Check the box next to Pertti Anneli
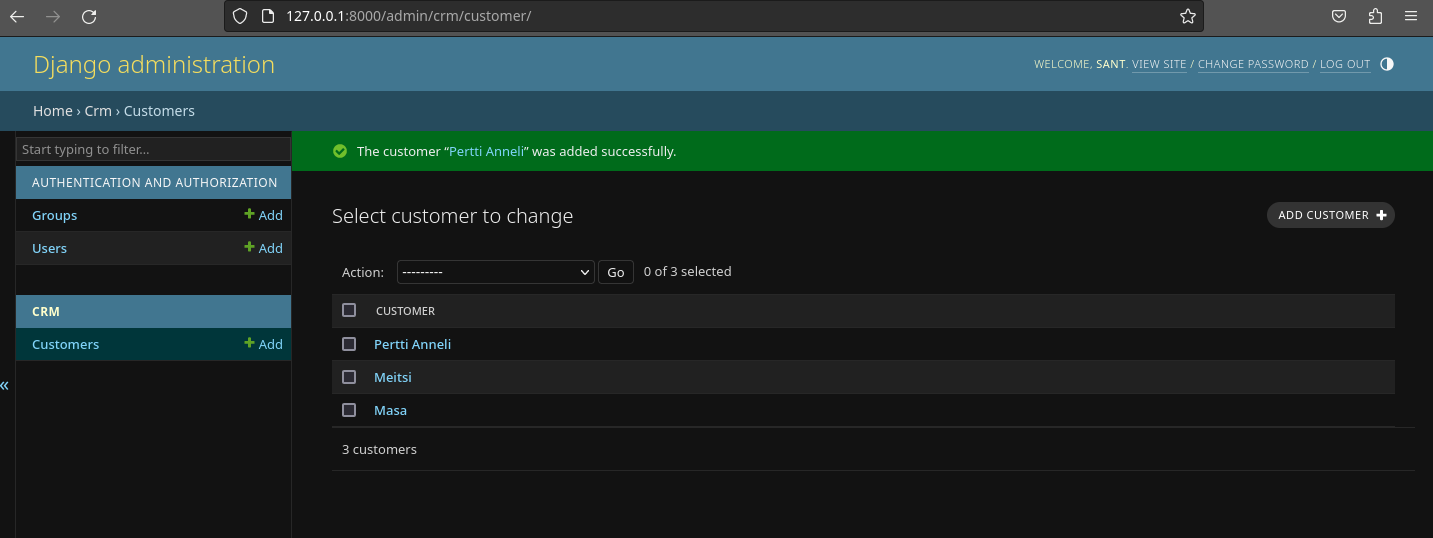The height and width of the screenshot is (538, 1433). point(349,344)
